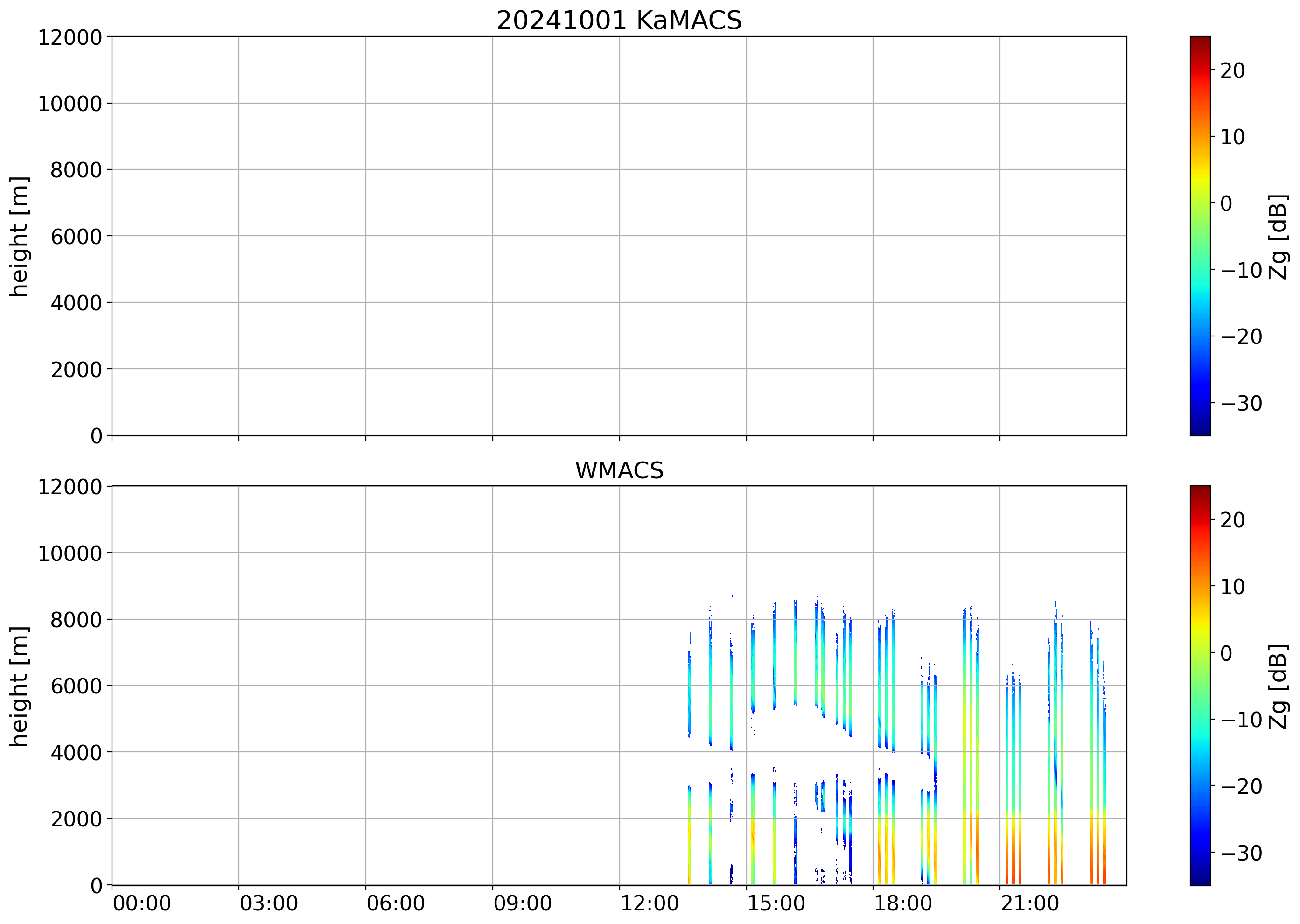Click the WMACS subplot title

click(x=619, y=470)
